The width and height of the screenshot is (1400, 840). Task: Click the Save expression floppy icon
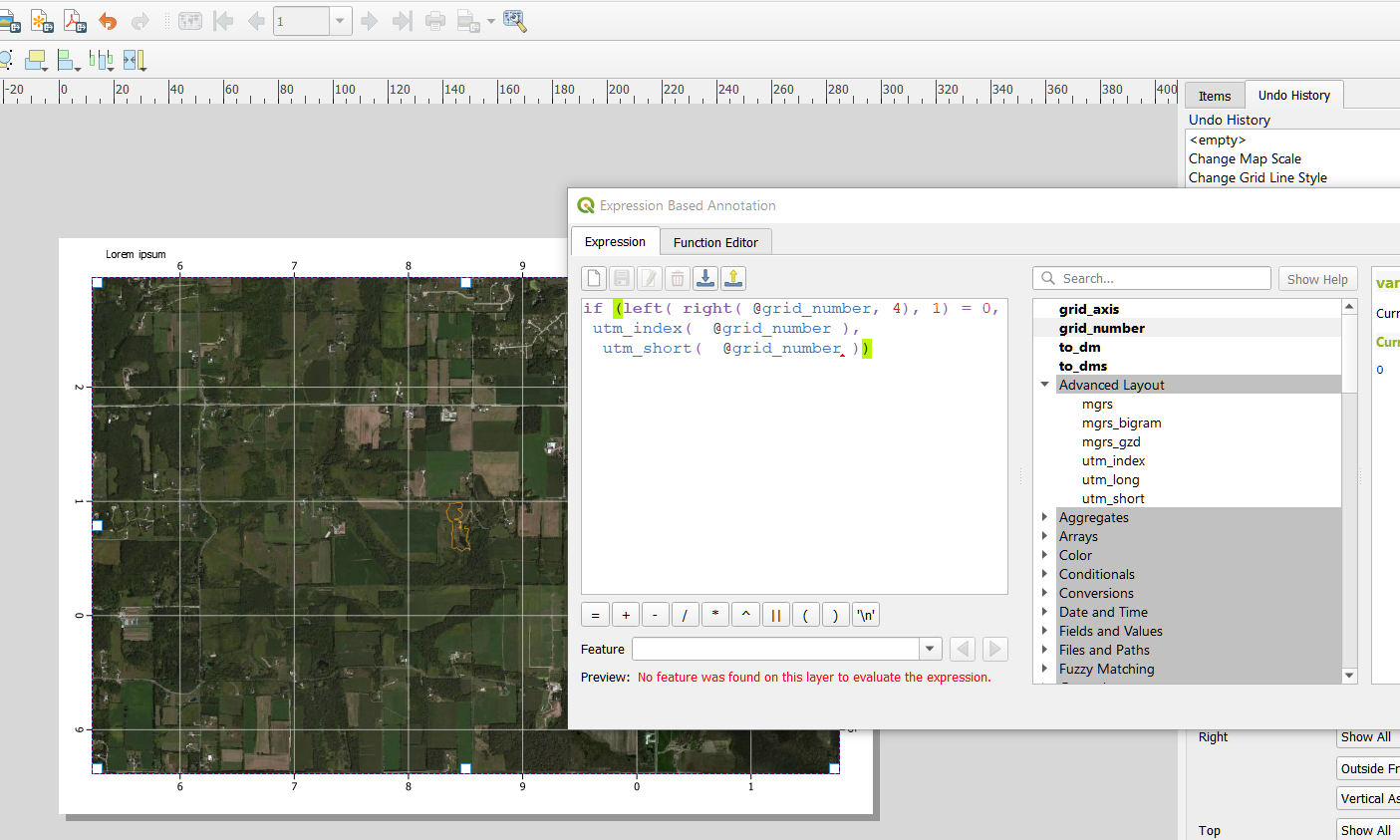coord(622,278)
